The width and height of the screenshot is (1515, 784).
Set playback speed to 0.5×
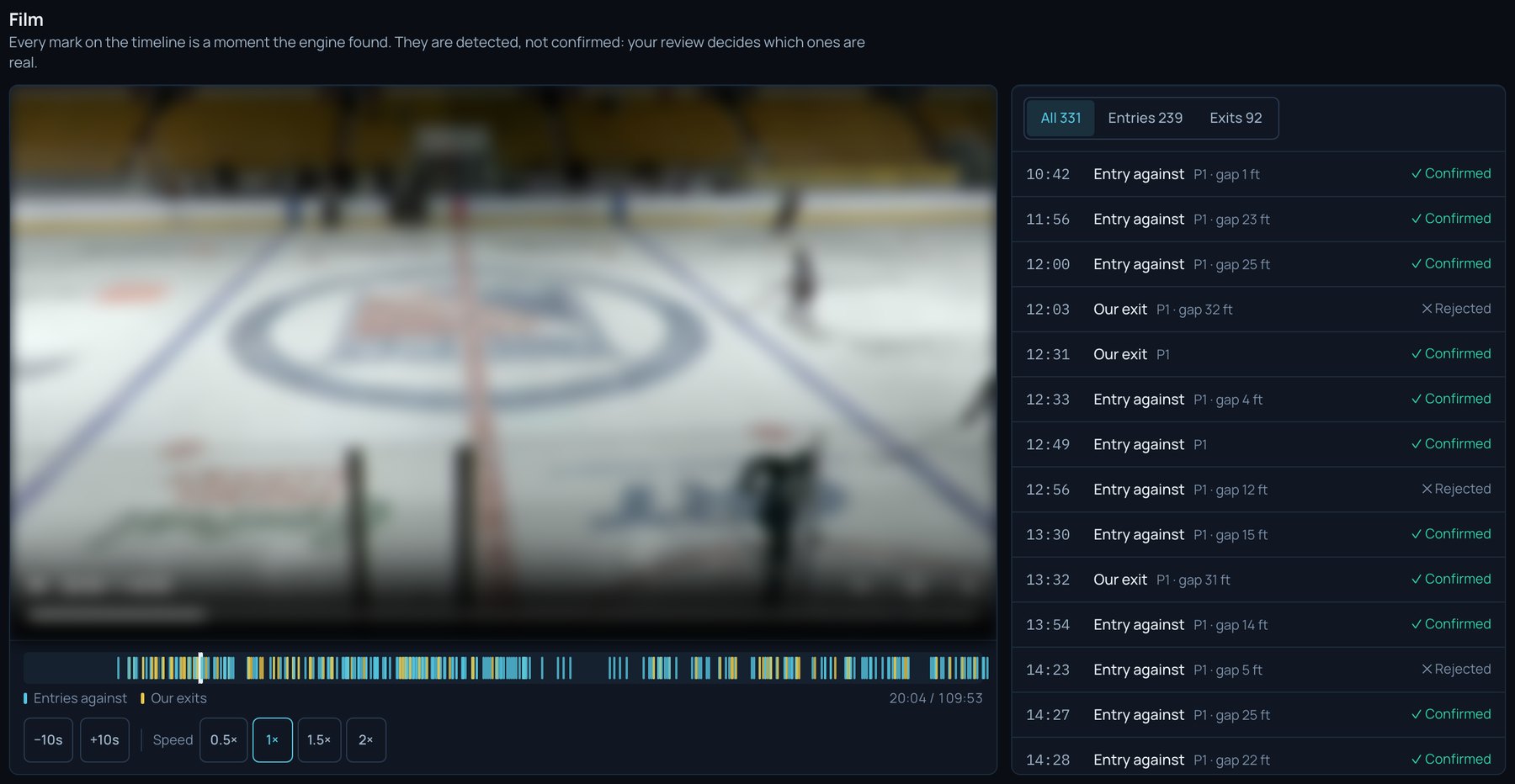pyautogui.click(x=224, y=740)
